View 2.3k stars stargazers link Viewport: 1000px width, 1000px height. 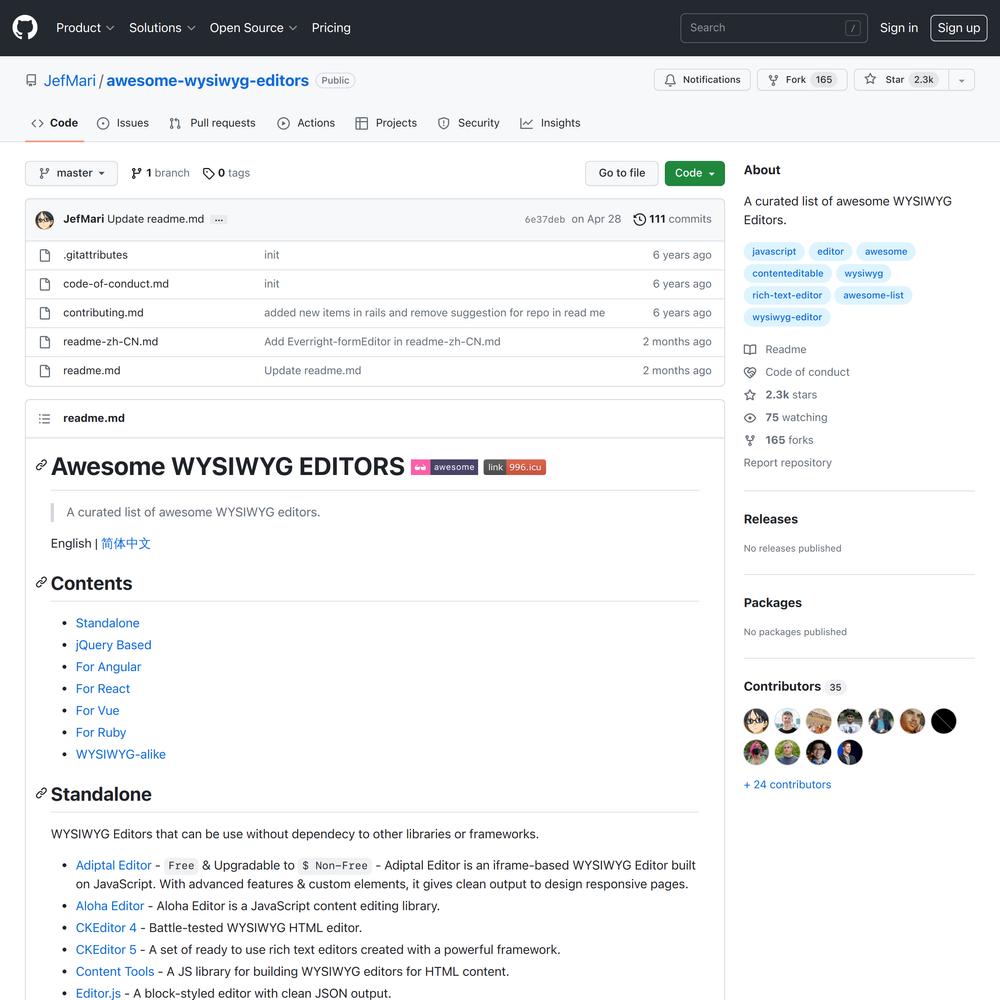[x=781, y=395]
